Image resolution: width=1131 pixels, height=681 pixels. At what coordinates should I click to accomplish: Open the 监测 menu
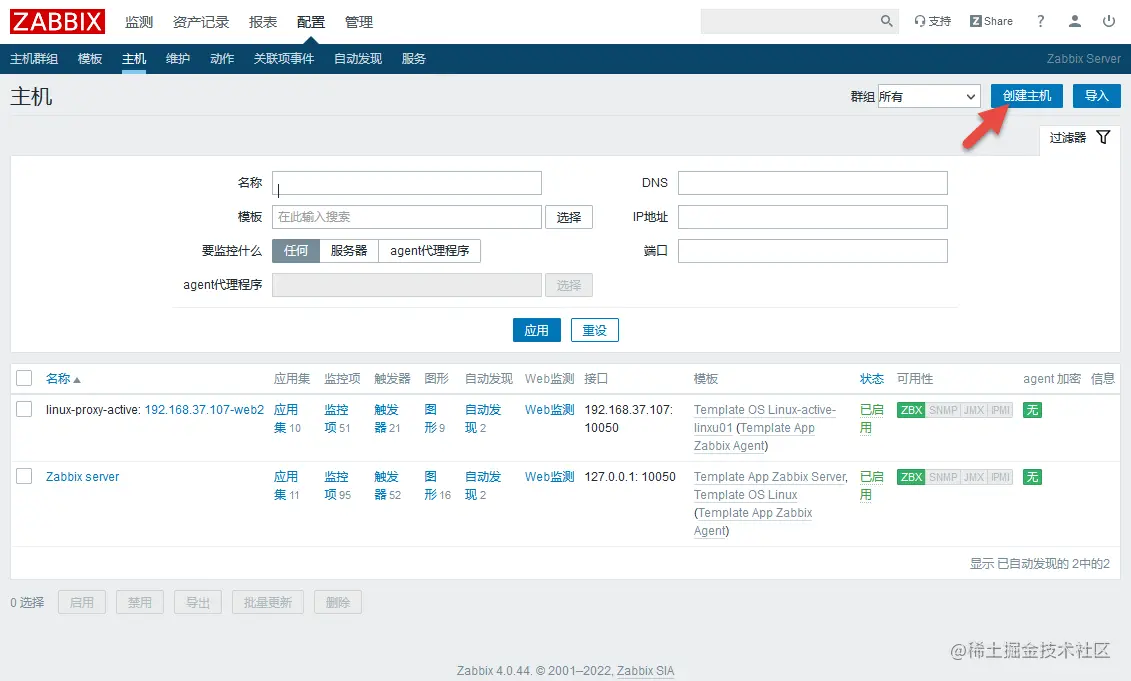point(138,22)
